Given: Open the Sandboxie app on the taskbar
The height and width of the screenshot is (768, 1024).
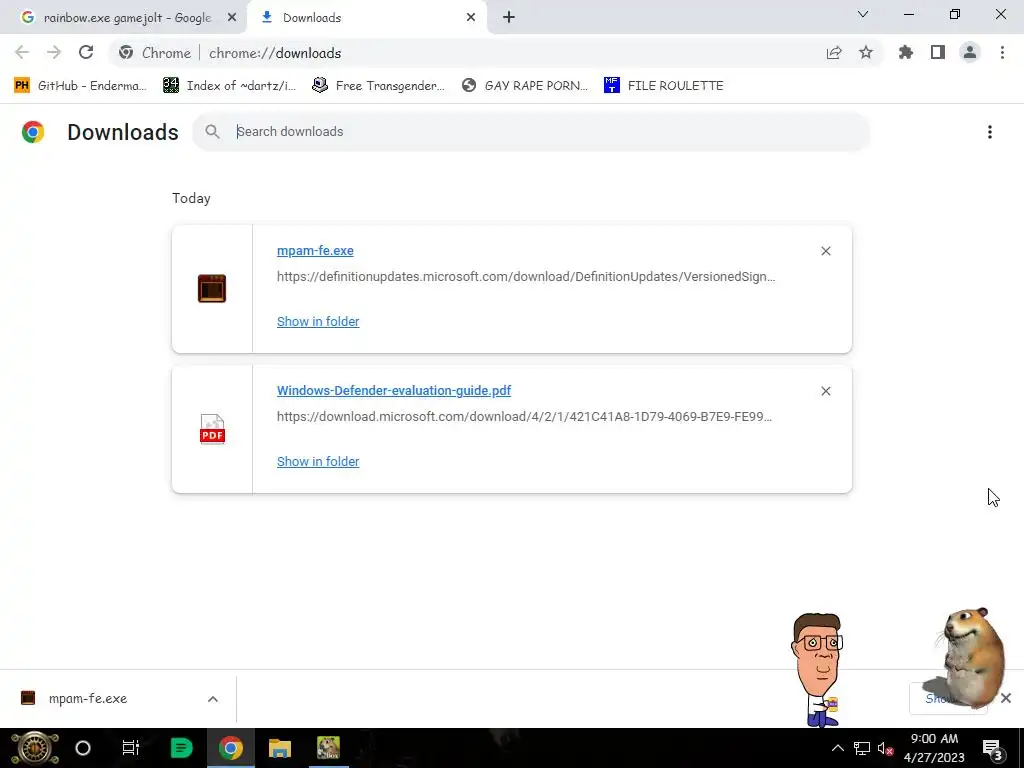Looking at the screenshot, I should 328,748.
